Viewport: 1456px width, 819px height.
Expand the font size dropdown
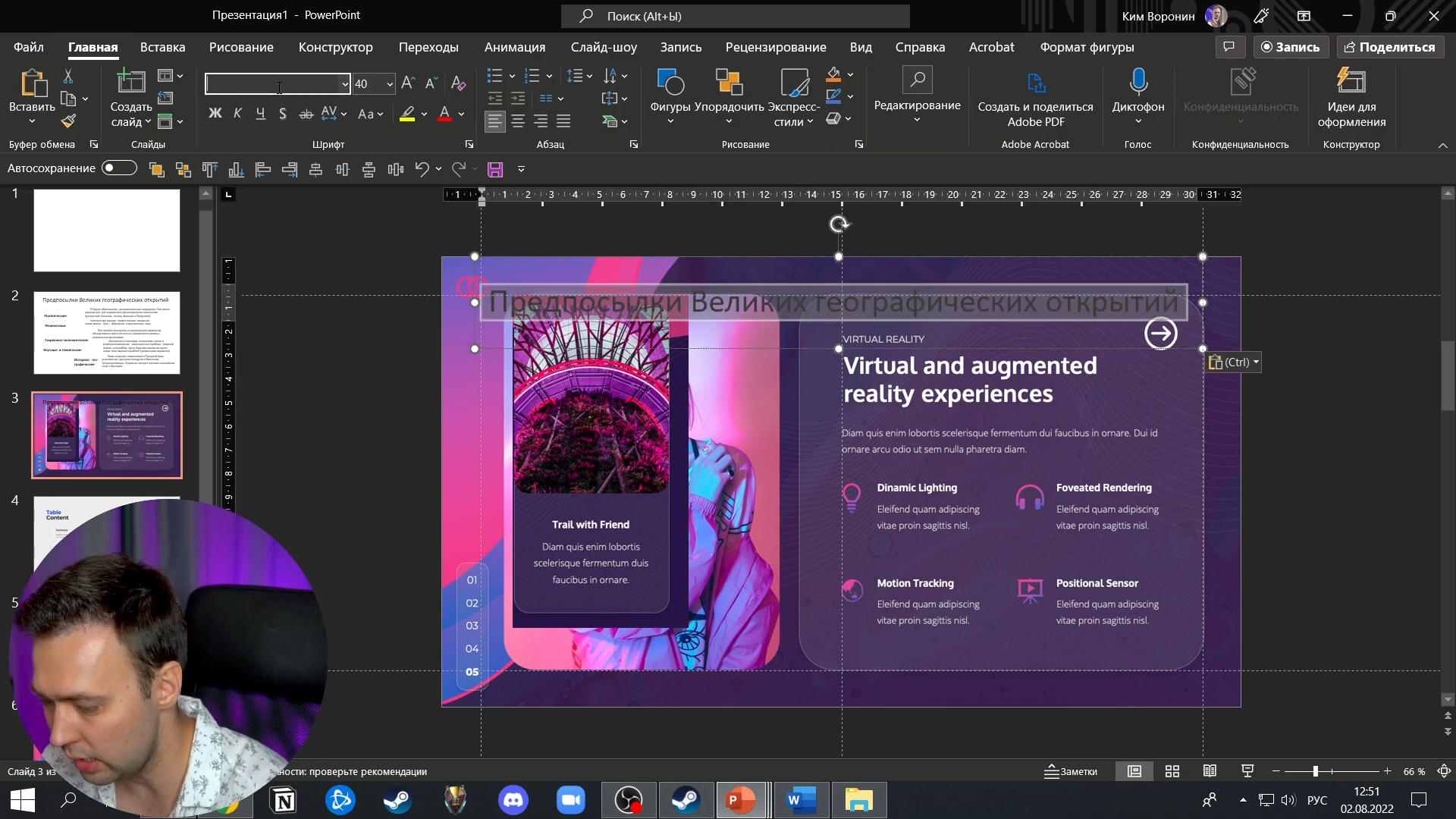pos(390,84)
